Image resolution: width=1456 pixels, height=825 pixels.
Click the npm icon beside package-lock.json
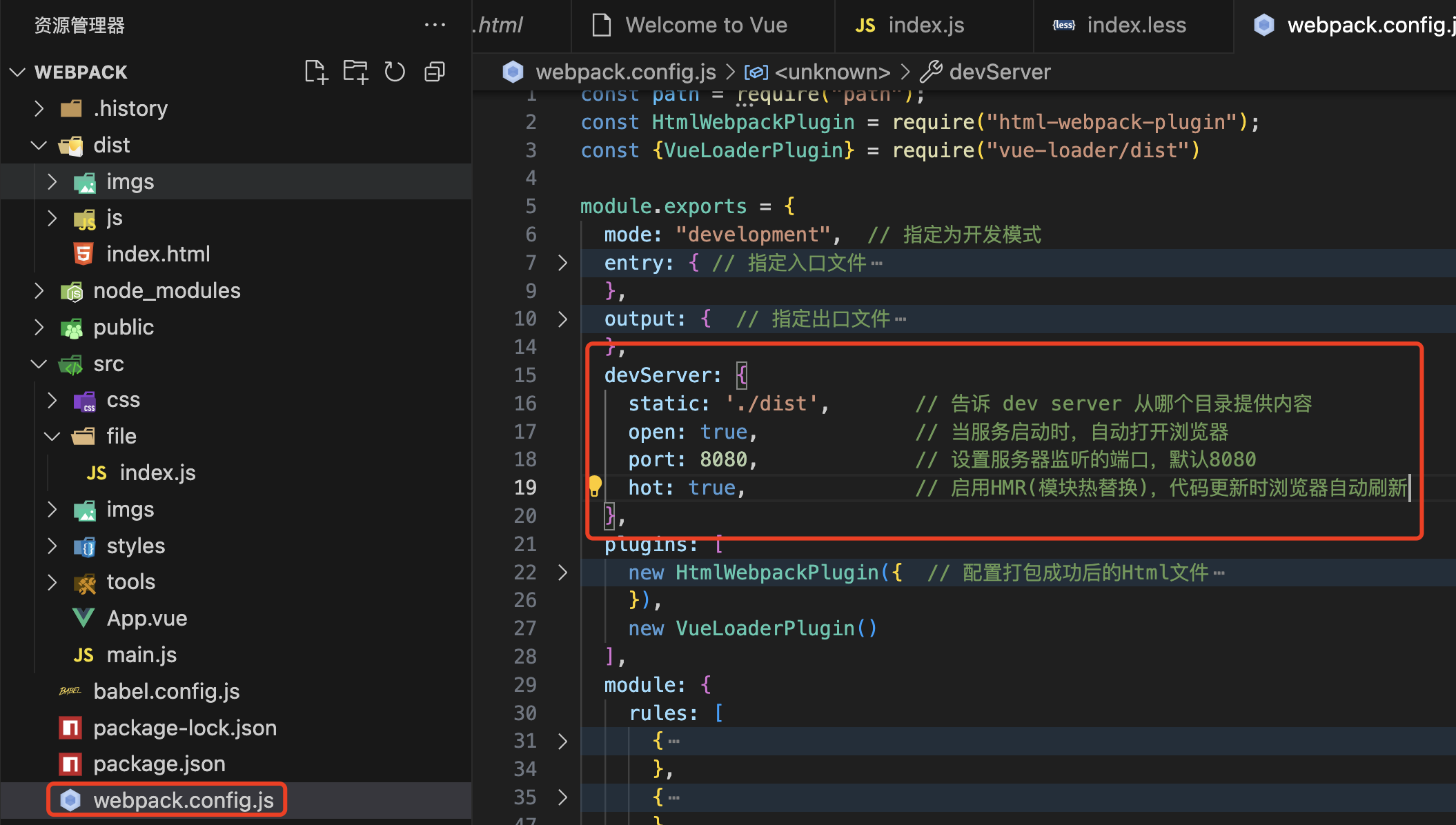click(x=70, y=728)
